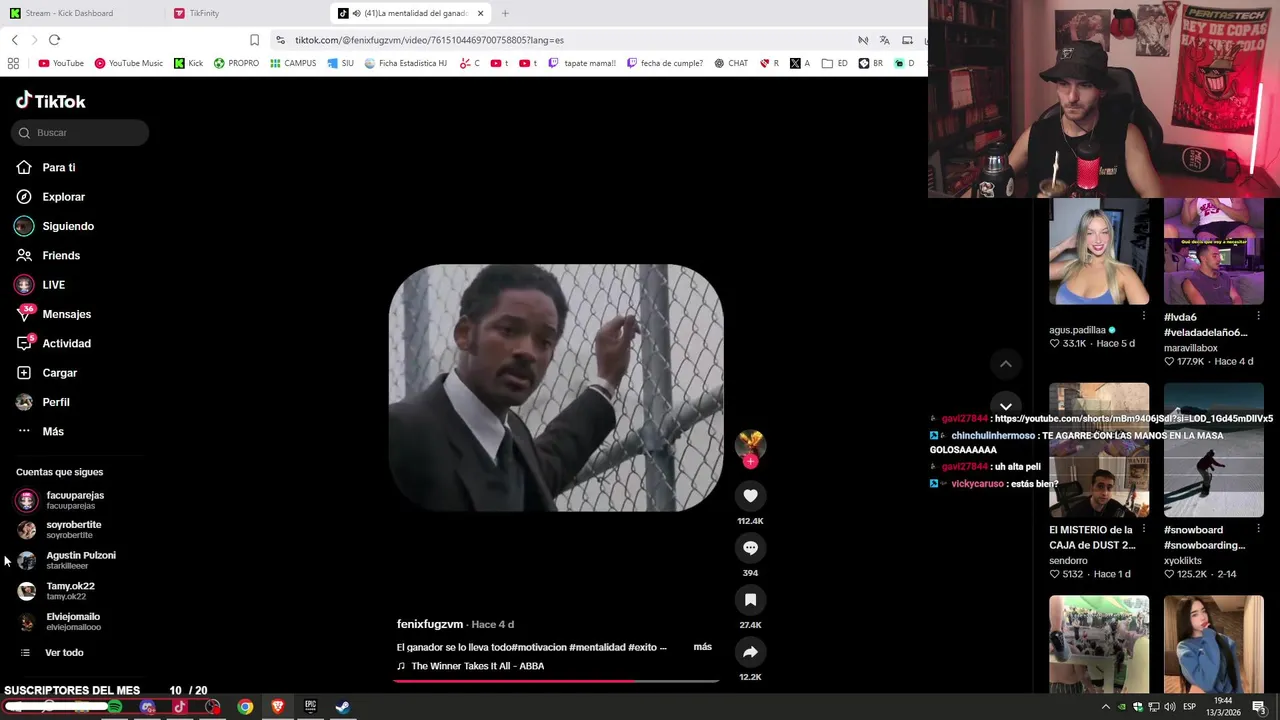Save the video with the bookmark icon
Screen dimensions: 1280x720
click(750, 600)
